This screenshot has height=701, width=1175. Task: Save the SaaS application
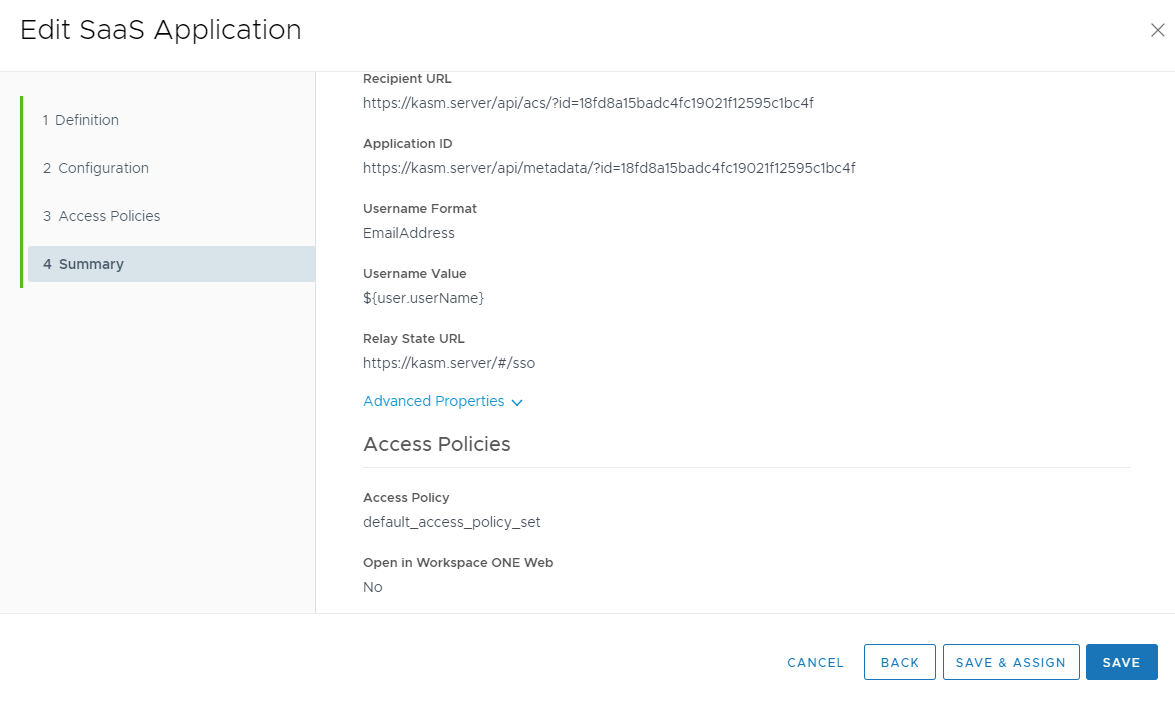(1121, 662)
